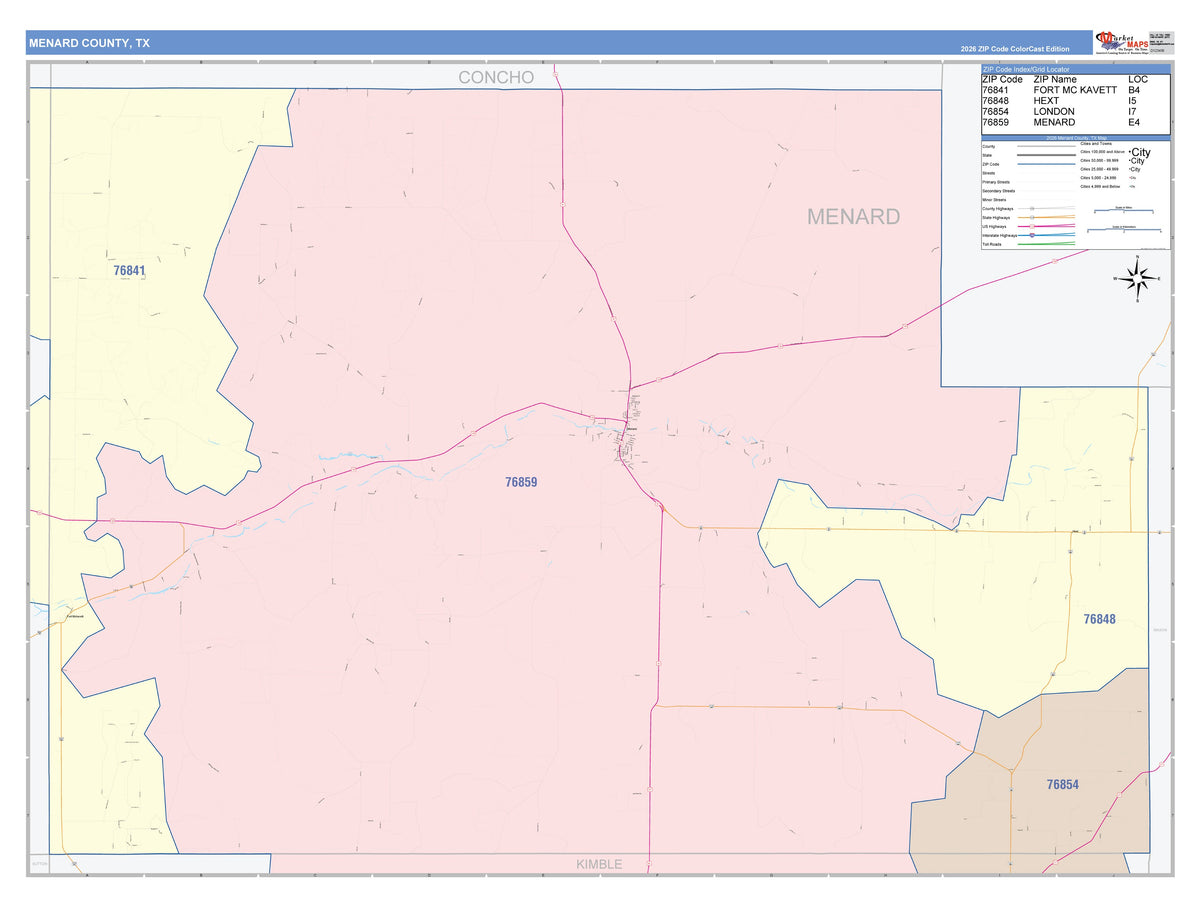Viewport: 1200px width, 908px height.
Task: Click the Market Maps logo
Action: (1123, 43)
